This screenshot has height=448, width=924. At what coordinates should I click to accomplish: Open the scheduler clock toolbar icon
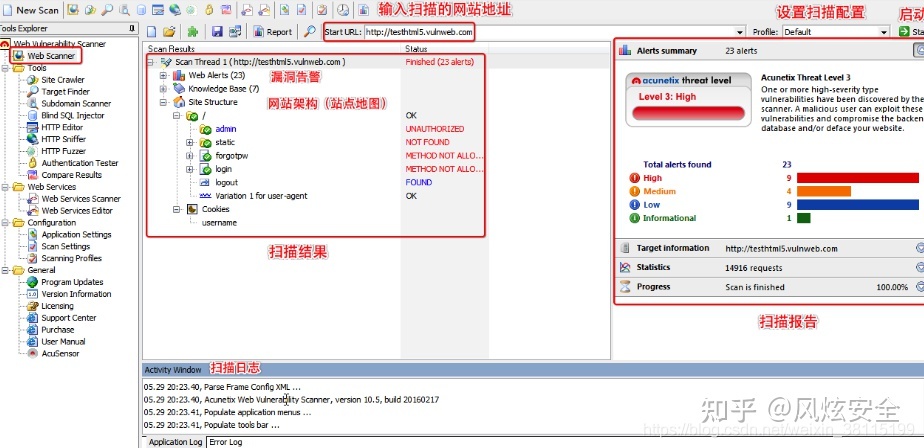(x=342, y=9)
